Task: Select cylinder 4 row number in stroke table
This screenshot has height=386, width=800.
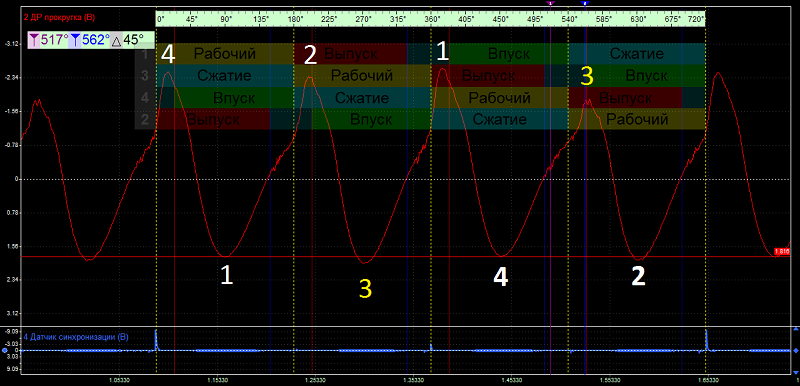Action: point(145,98)
